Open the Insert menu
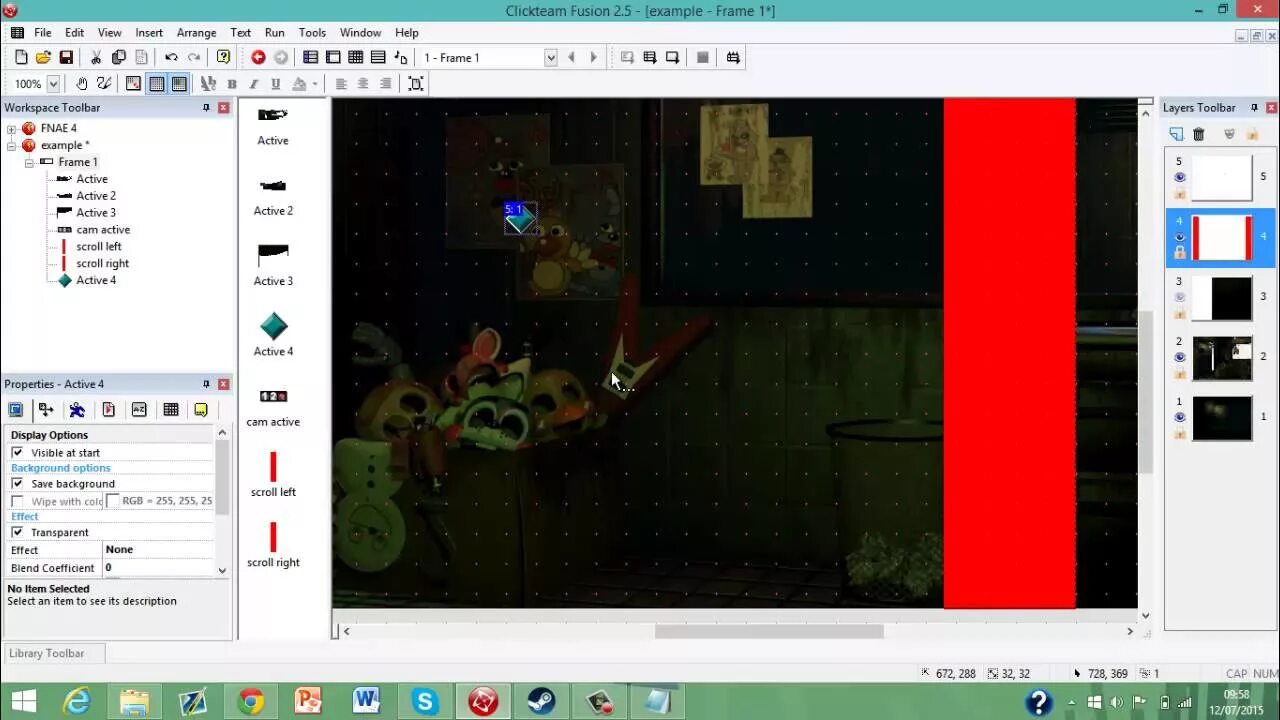The image size is (1280, 720). (x=149, y=32)
